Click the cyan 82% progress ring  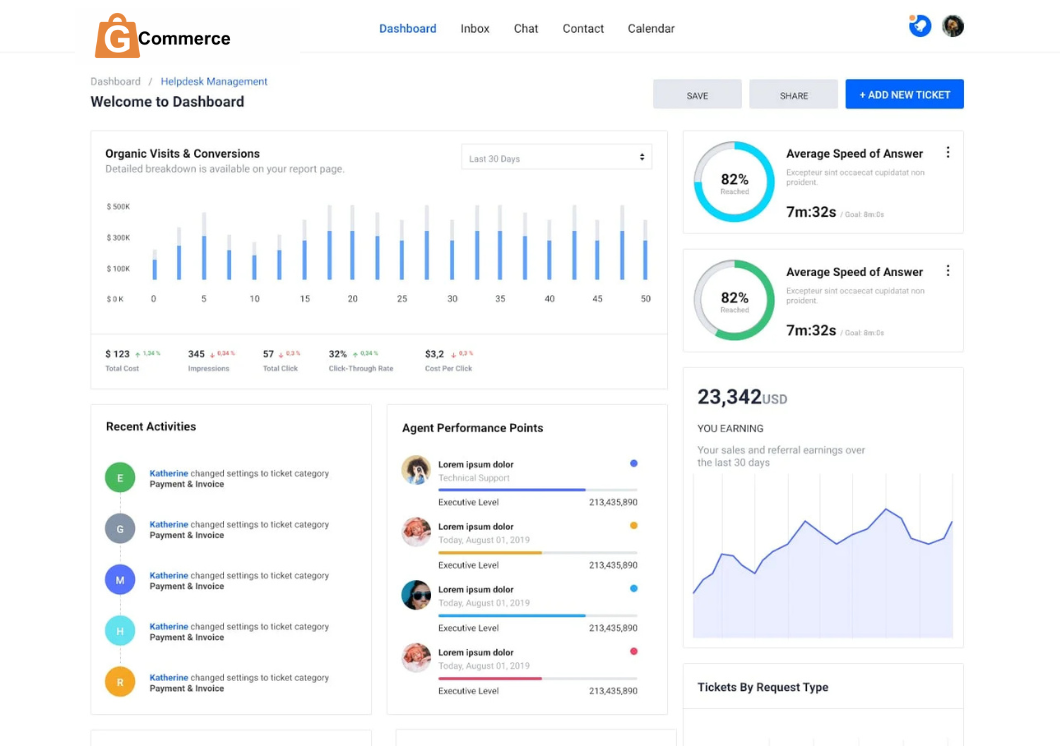[x=734, y=181]
